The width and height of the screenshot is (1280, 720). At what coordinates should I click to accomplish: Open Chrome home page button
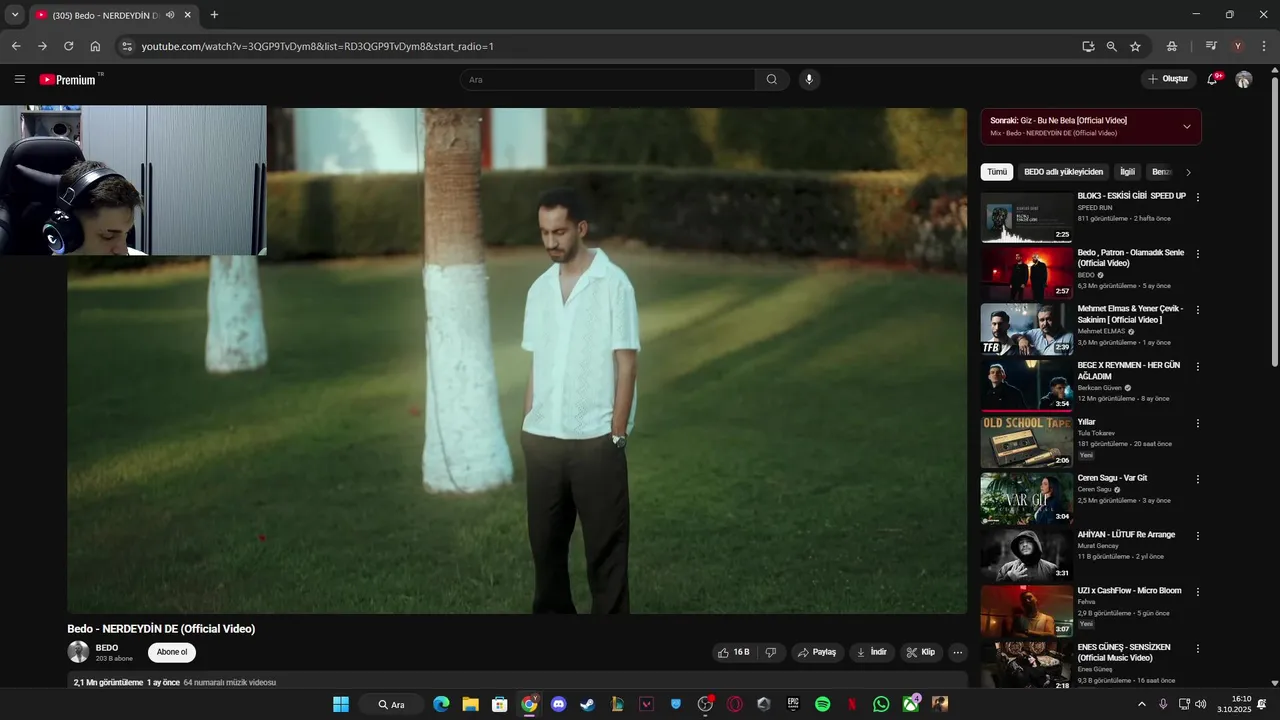click(x=95, y=46)
